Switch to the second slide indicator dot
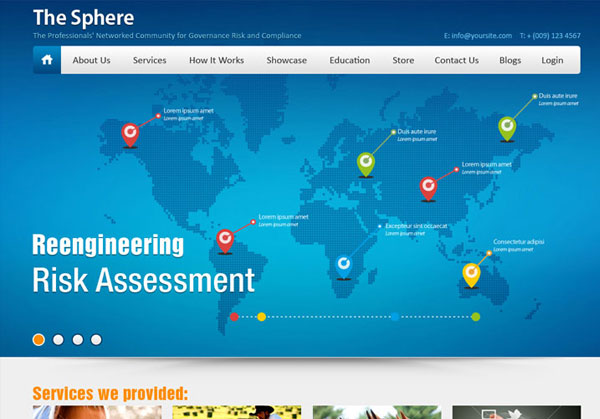 pyautogui.click(x=58, y=339)
